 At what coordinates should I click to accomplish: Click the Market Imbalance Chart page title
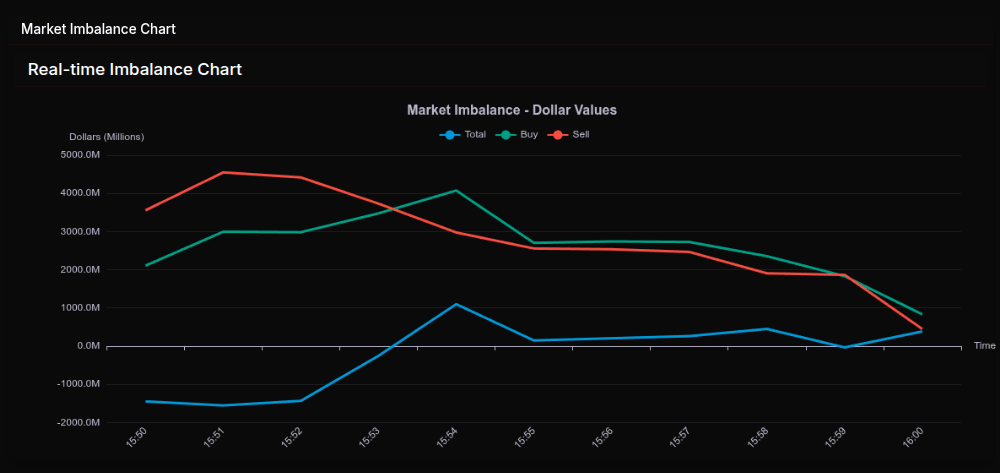[x=98, y=29]
